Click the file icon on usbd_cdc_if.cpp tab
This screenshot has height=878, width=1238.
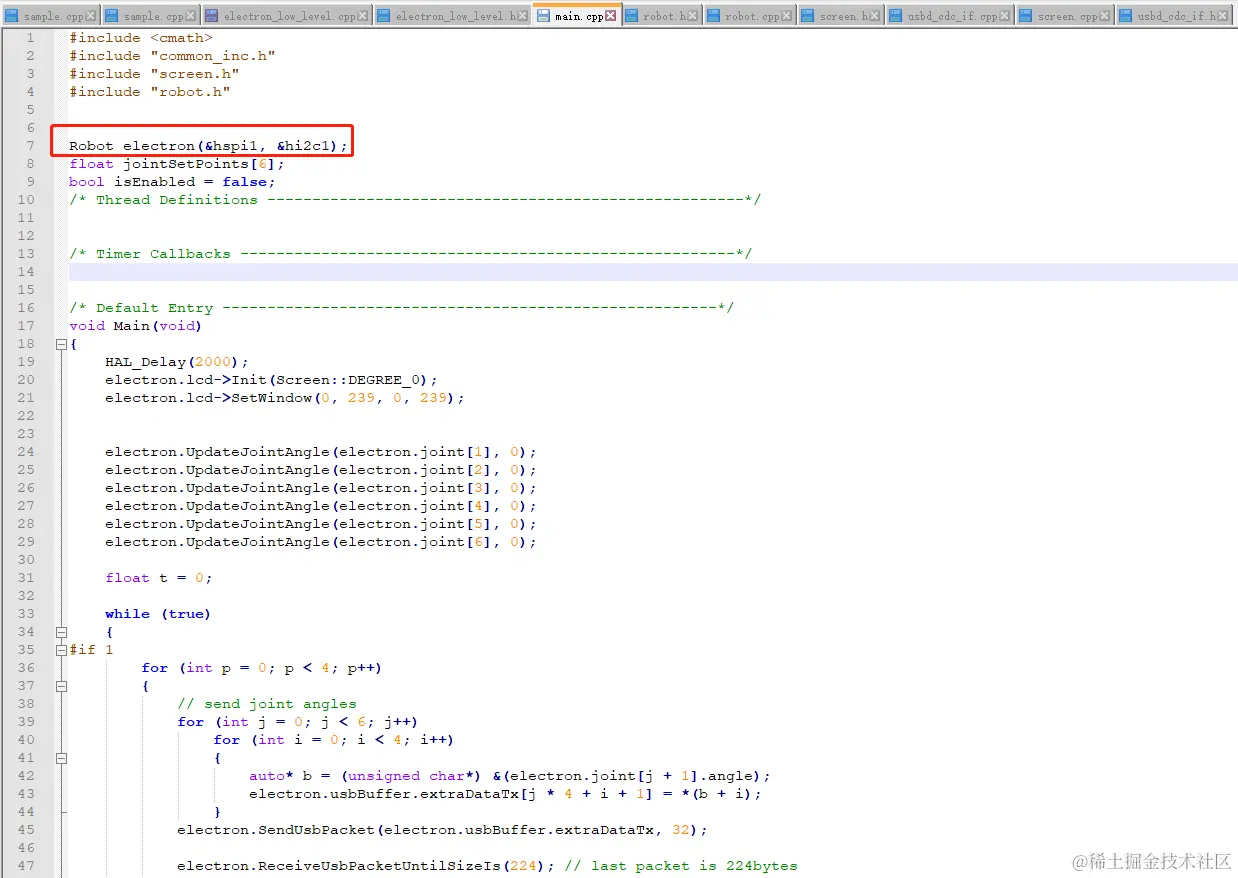(x=896, y=16)
